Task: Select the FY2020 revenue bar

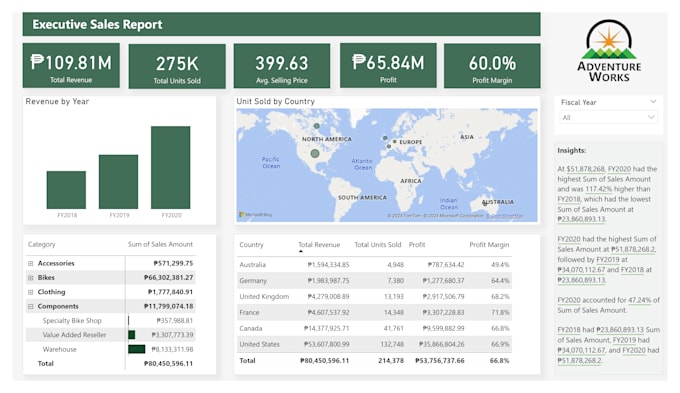Action: click(170, 167)
